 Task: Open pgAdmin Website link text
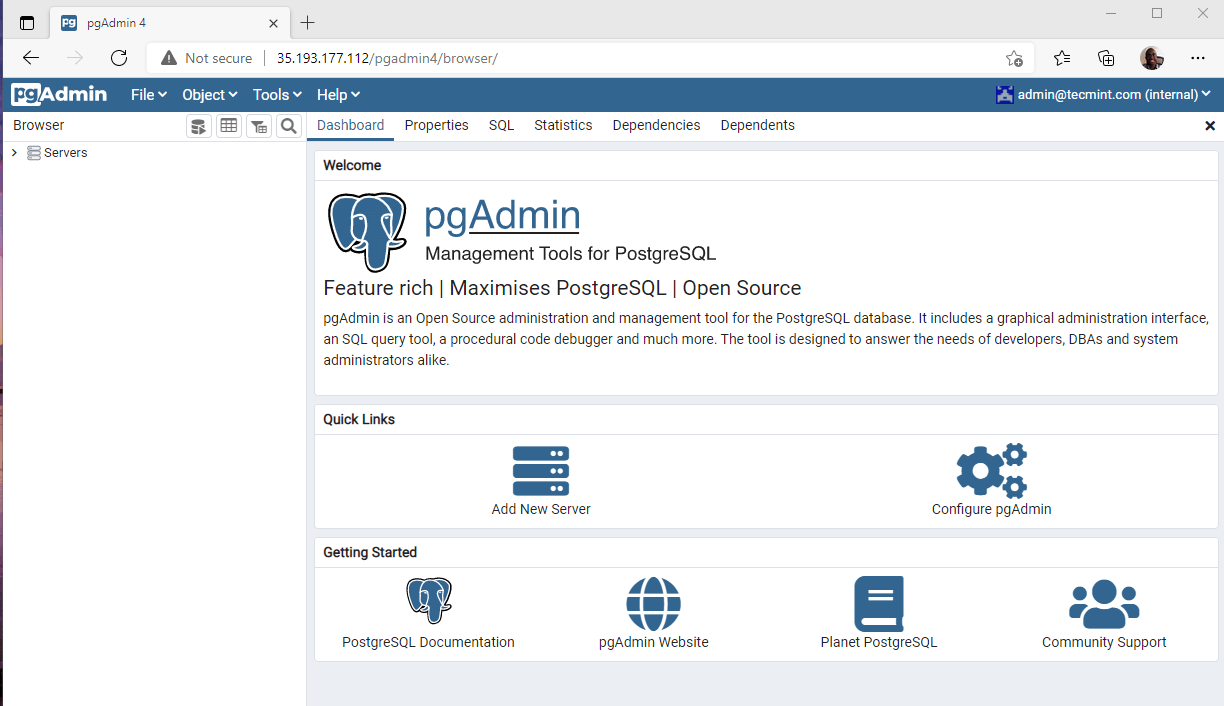point(654,642)
